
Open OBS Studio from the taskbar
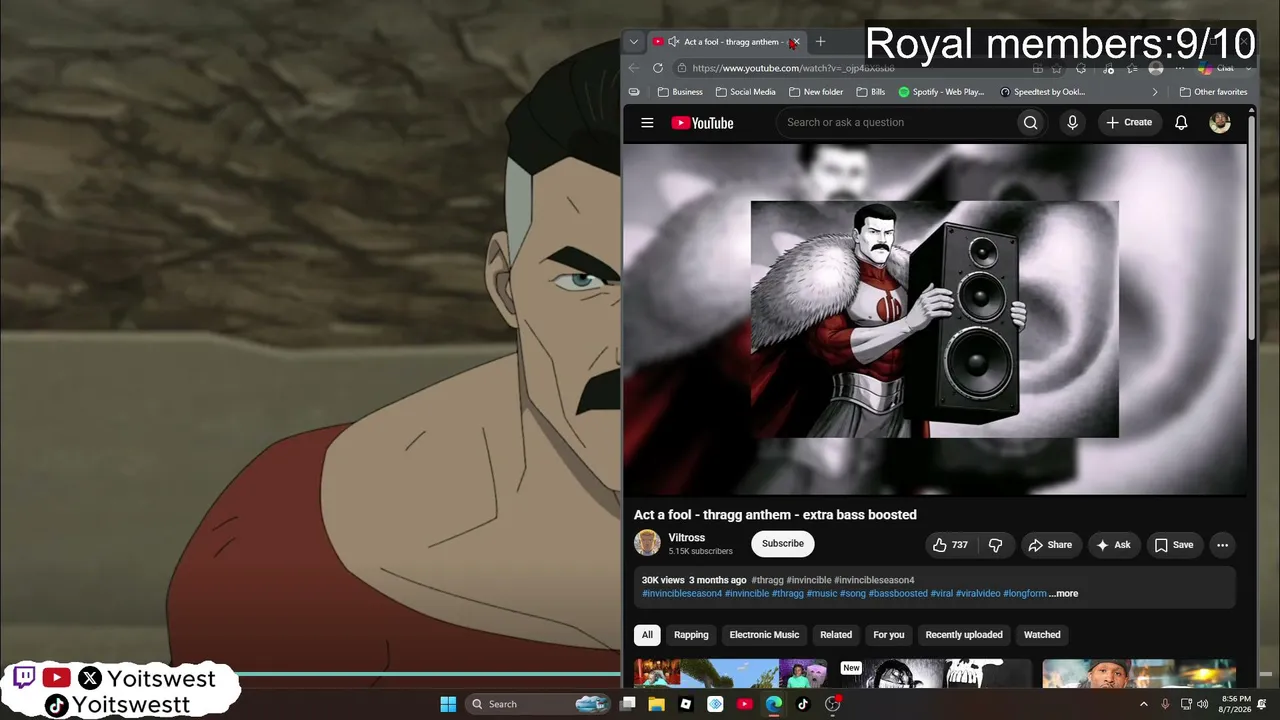(x=832, y=704)
